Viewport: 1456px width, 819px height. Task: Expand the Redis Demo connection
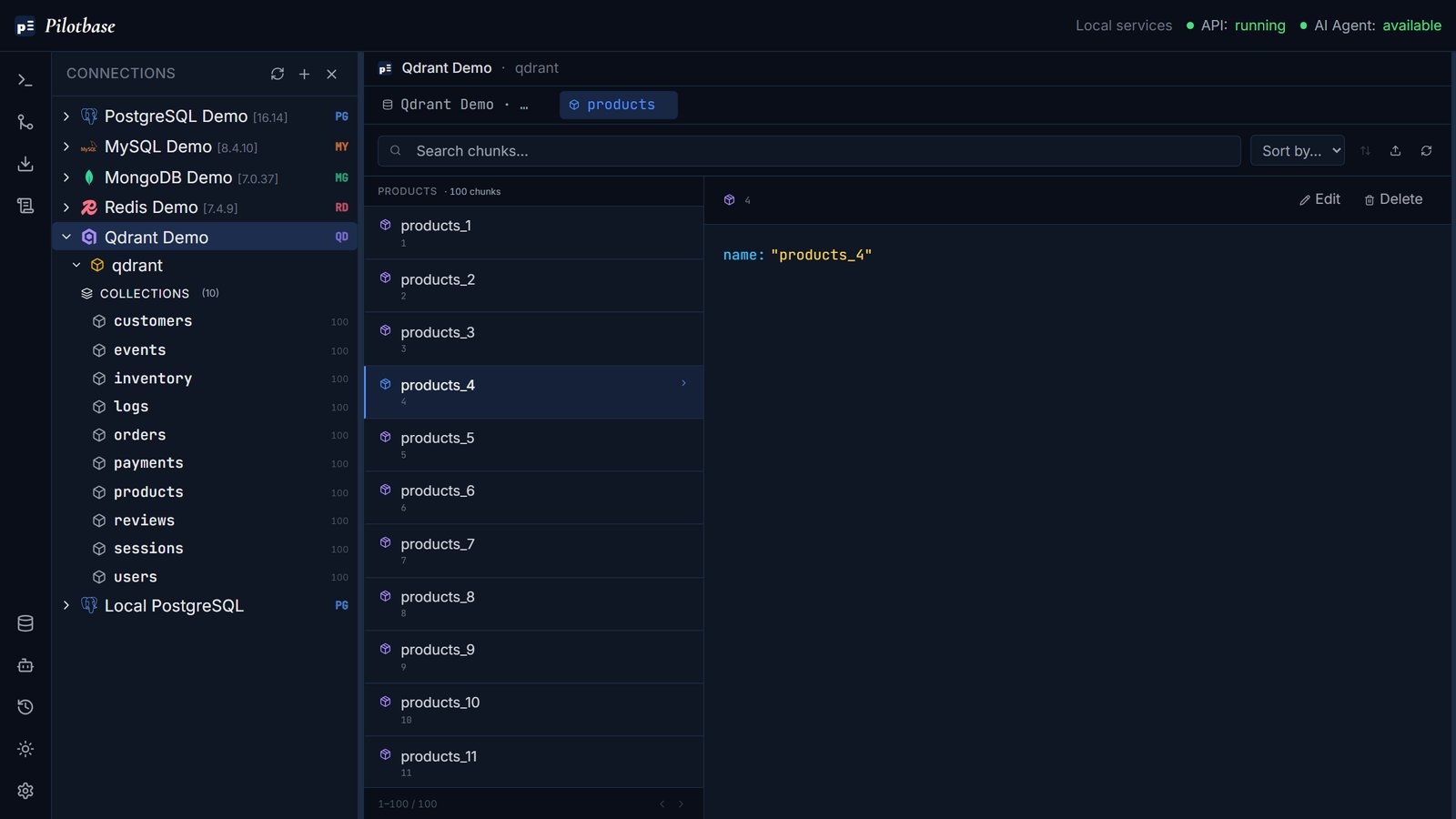click(66, 207)
